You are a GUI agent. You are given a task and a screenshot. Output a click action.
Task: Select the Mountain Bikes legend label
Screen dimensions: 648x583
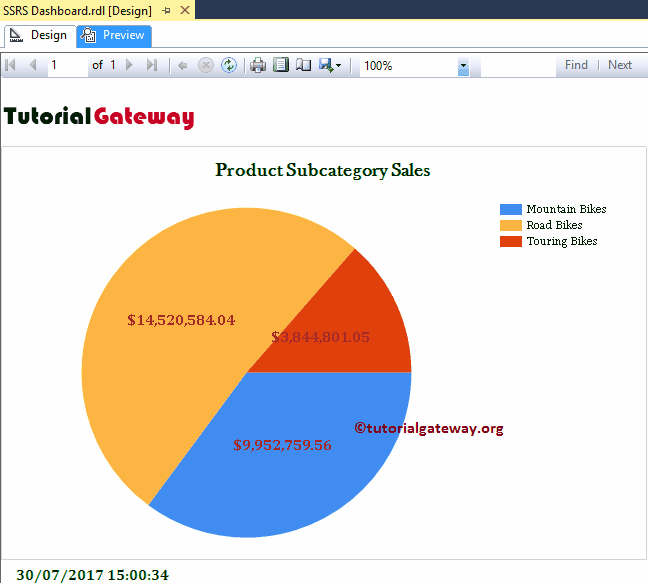tap(566, 209)
